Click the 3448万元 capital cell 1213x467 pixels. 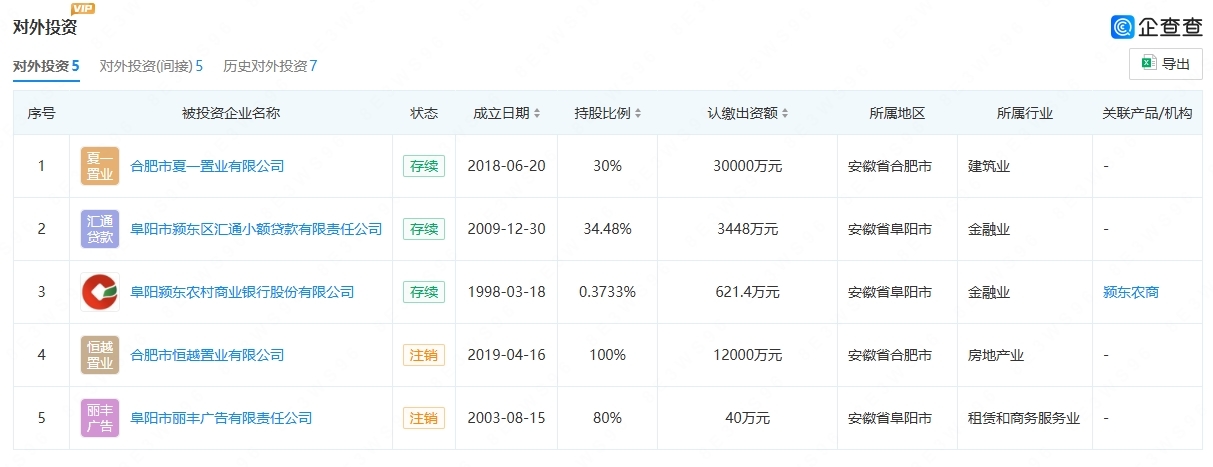click(748, 229)
